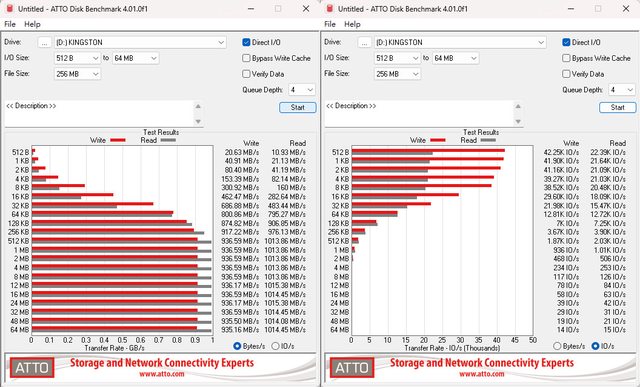Open the (D:) KINGSTON drive dropdown on left

coord(140,42)
